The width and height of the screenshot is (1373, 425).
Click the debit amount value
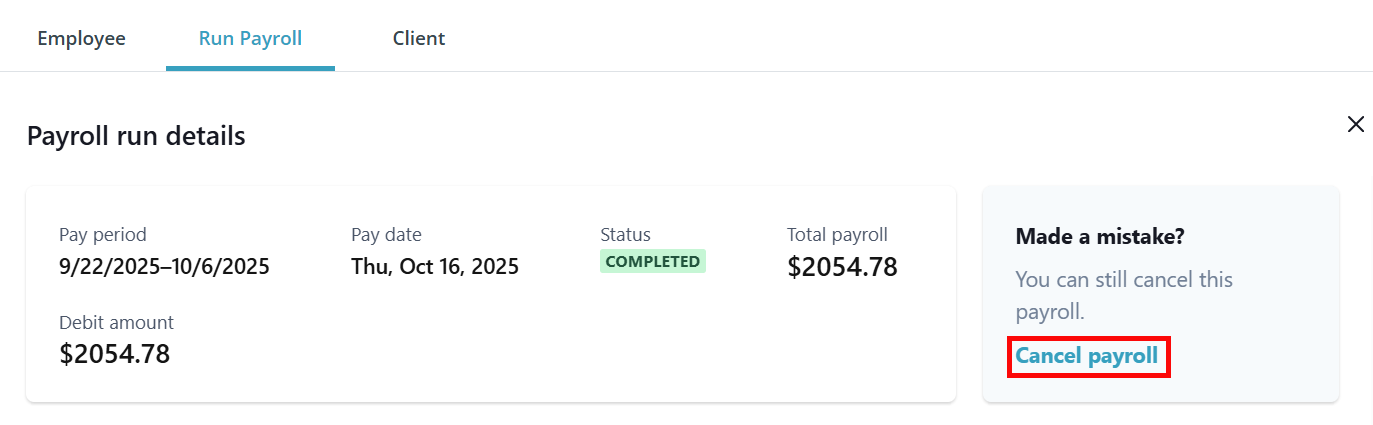tap(114, 353)
